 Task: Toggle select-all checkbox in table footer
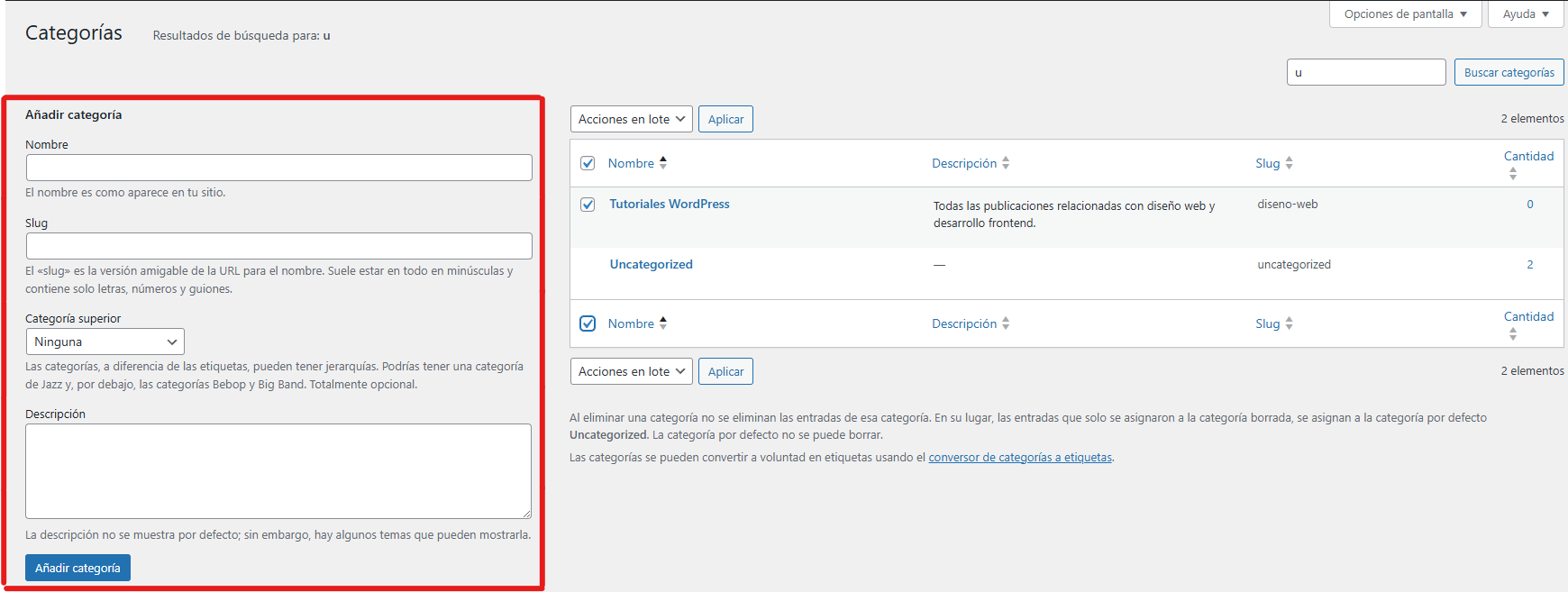click(x=588, y=323)
